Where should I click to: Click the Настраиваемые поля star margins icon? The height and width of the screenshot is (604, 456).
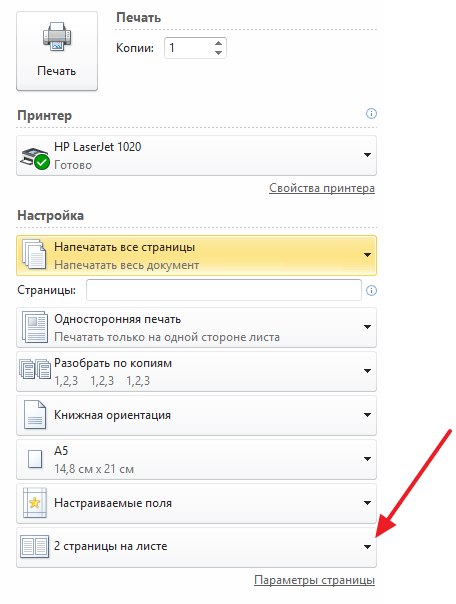click(35, 503)
